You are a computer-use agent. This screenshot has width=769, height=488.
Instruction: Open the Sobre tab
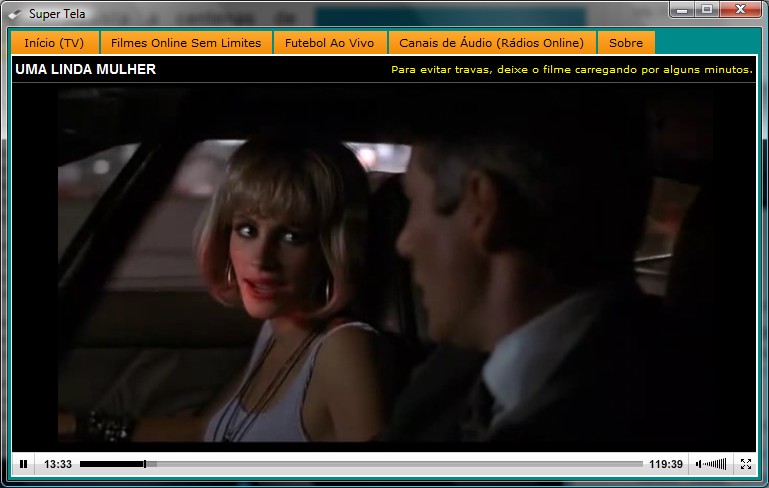click(626, 43)
